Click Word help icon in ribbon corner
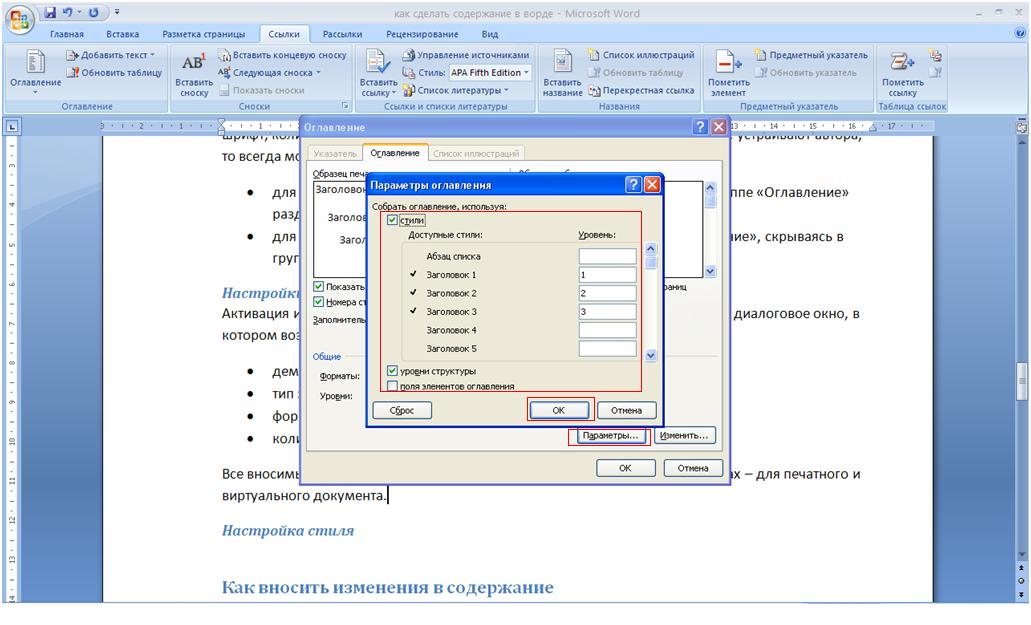 pos(1020,33)
